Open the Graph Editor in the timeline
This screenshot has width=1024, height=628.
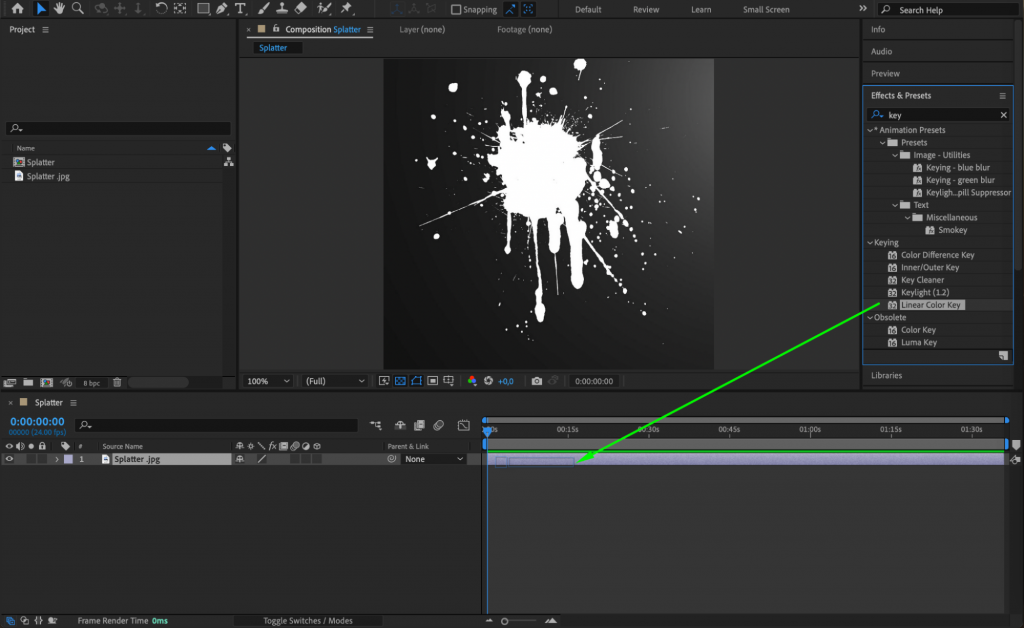click(x=463, y=425)
